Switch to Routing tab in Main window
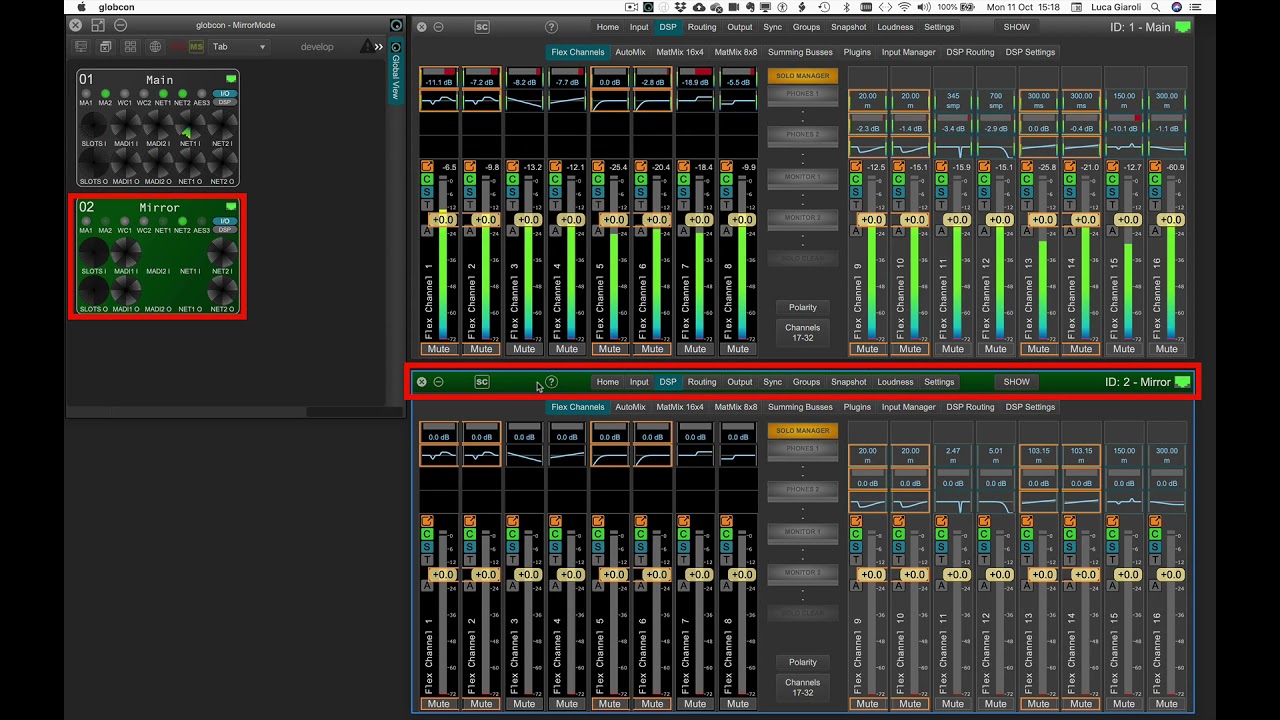Screen dimensions: 1280x720 pos(702,27)
